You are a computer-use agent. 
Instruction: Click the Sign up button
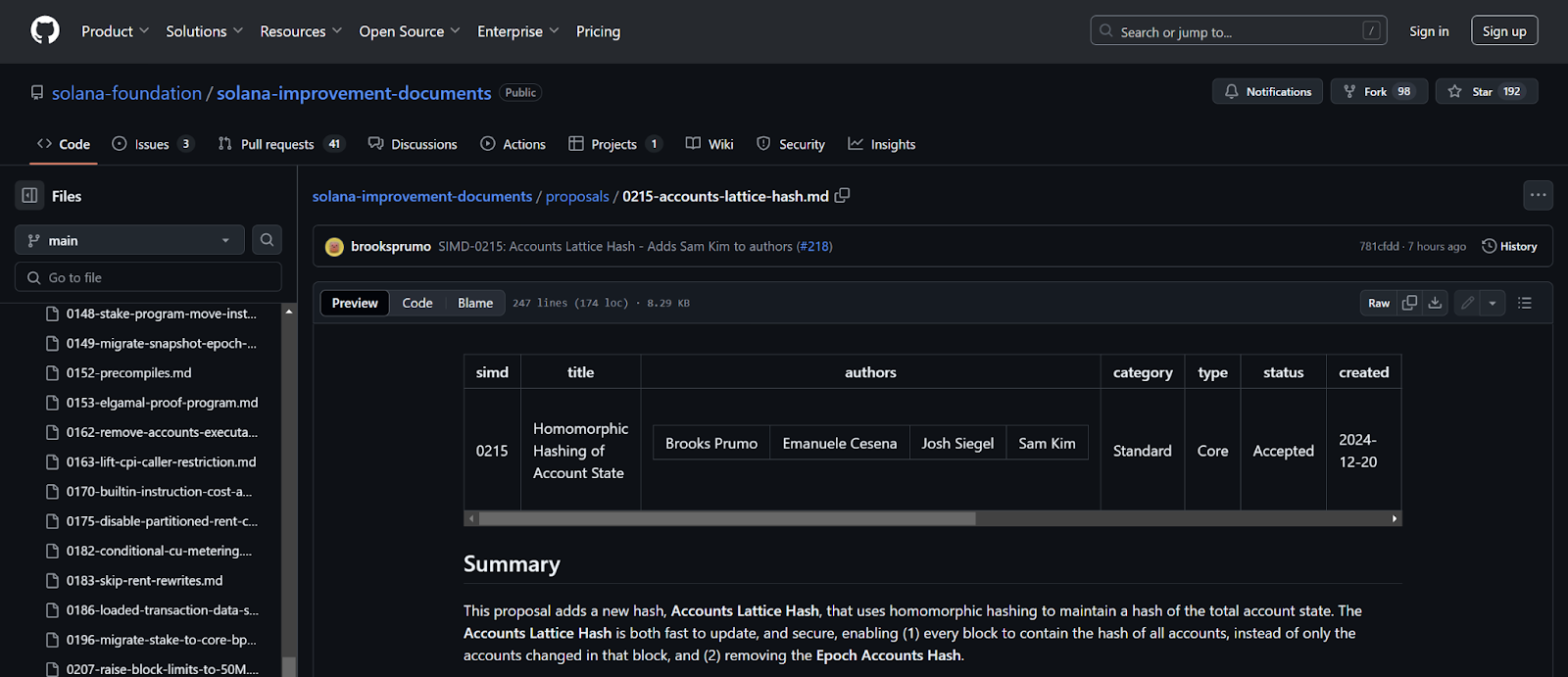click(1504, 30)
